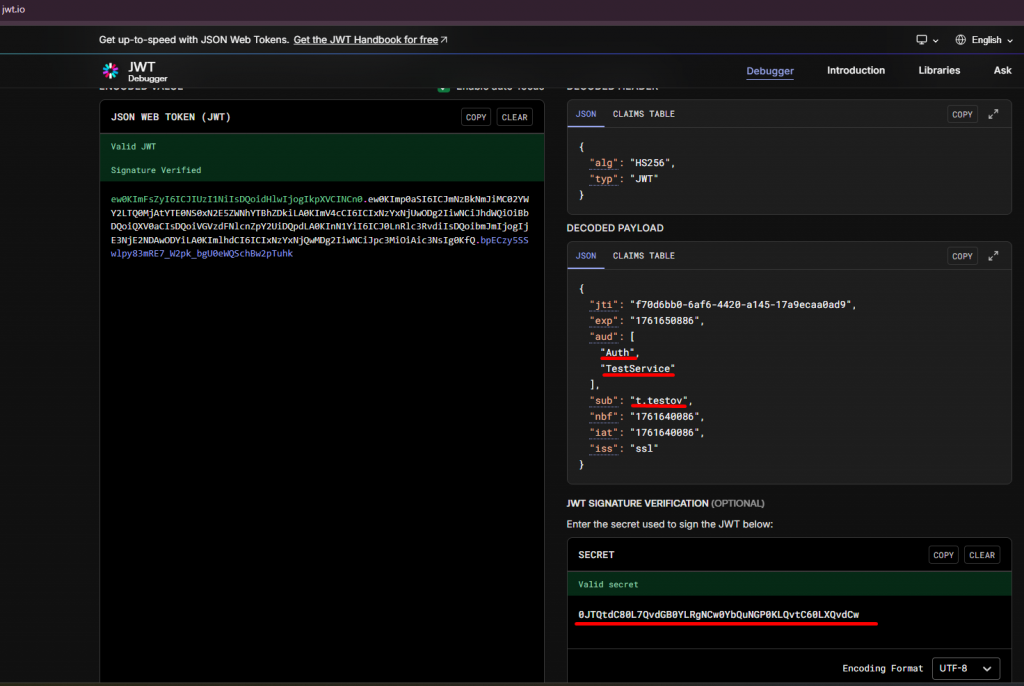Copy the secret value
1024x686 pixels.
coord(943,555)
